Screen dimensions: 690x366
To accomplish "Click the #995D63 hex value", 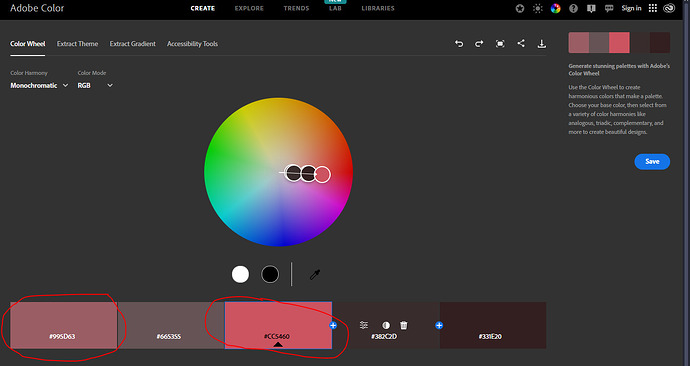I will coord(62,337).
